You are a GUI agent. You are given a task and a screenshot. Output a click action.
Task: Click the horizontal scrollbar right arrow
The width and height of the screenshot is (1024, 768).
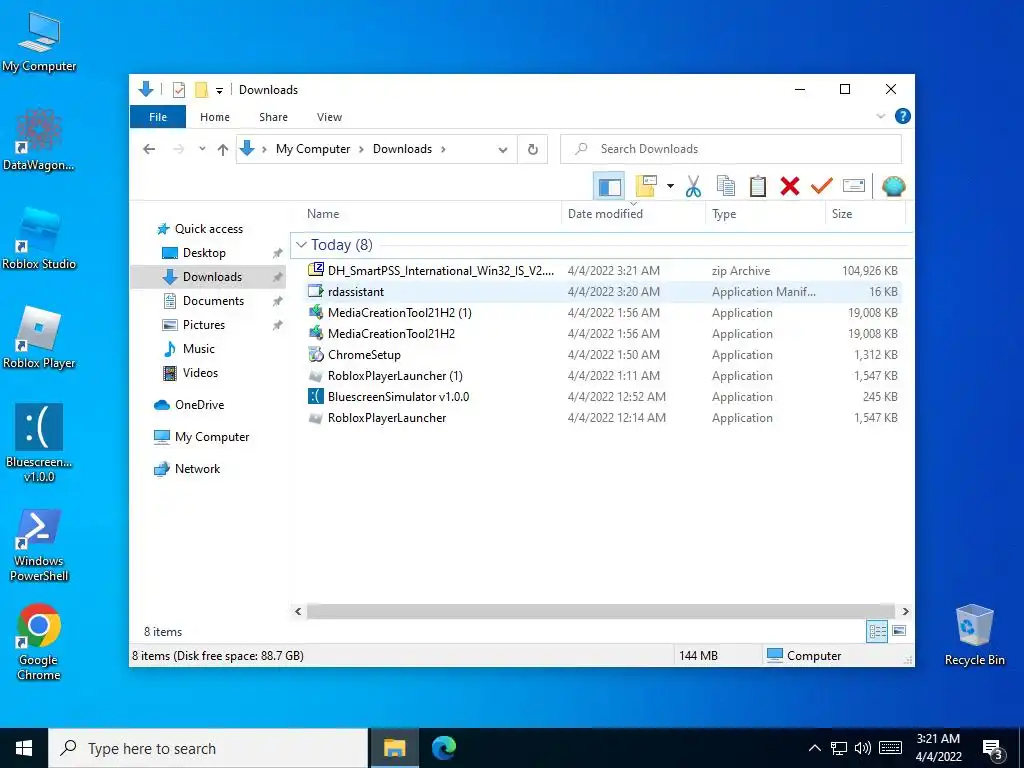[905, 611]
